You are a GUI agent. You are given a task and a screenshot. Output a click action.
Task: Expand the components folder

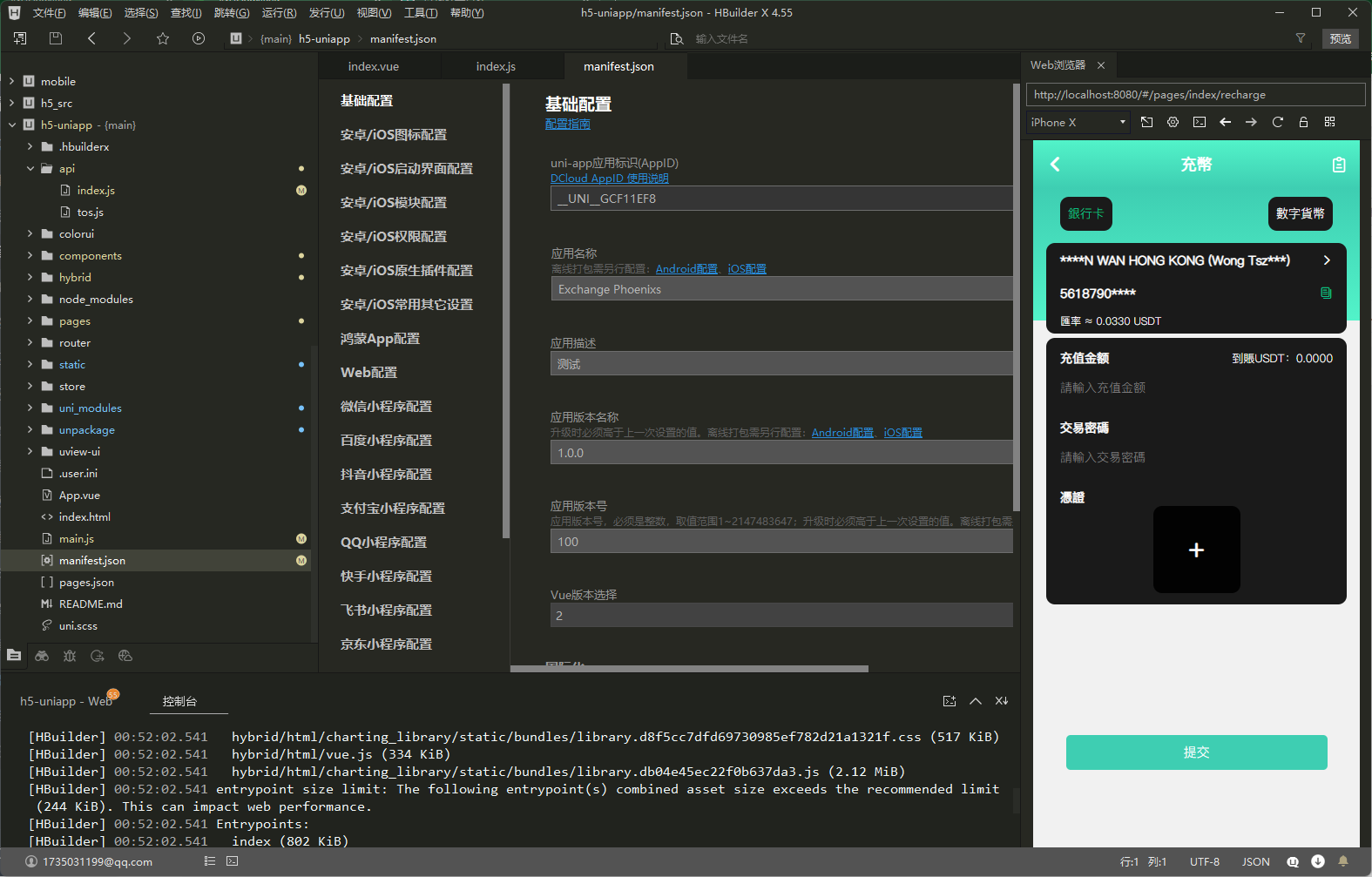tap(30, 255)
